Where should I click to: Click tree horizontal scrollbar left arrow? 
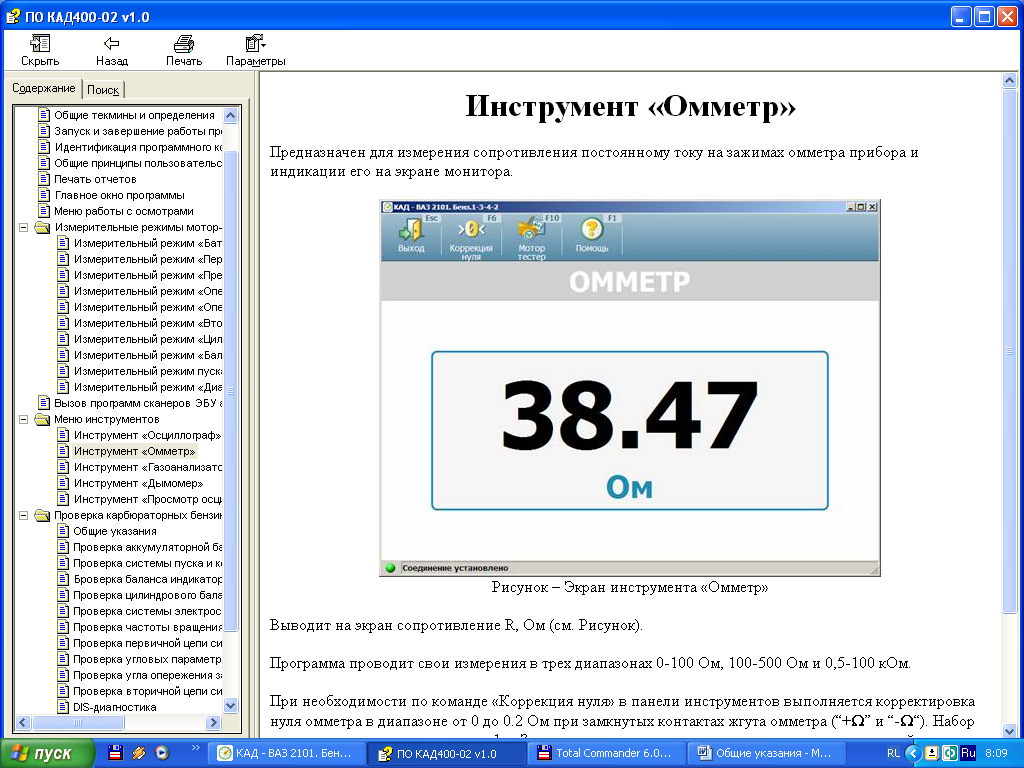coord(23,722)
